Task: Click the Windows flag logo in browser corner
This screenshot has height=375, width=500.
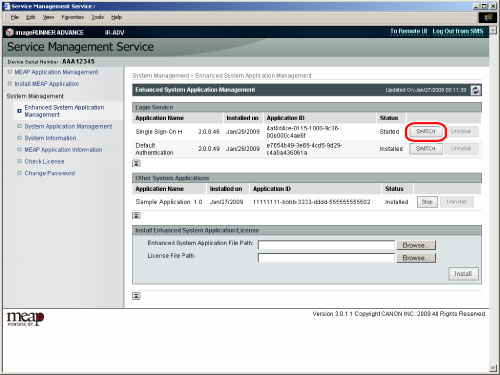Action: pos(488,18)
